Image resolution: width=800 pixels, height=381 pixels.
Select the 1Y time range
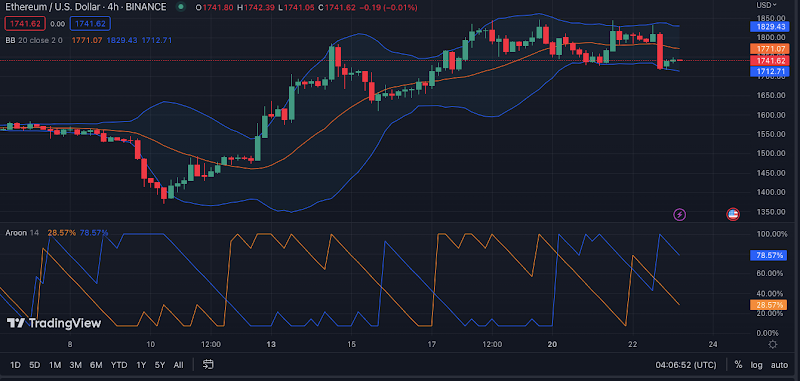pyautogui.click(x=141, y=365)
